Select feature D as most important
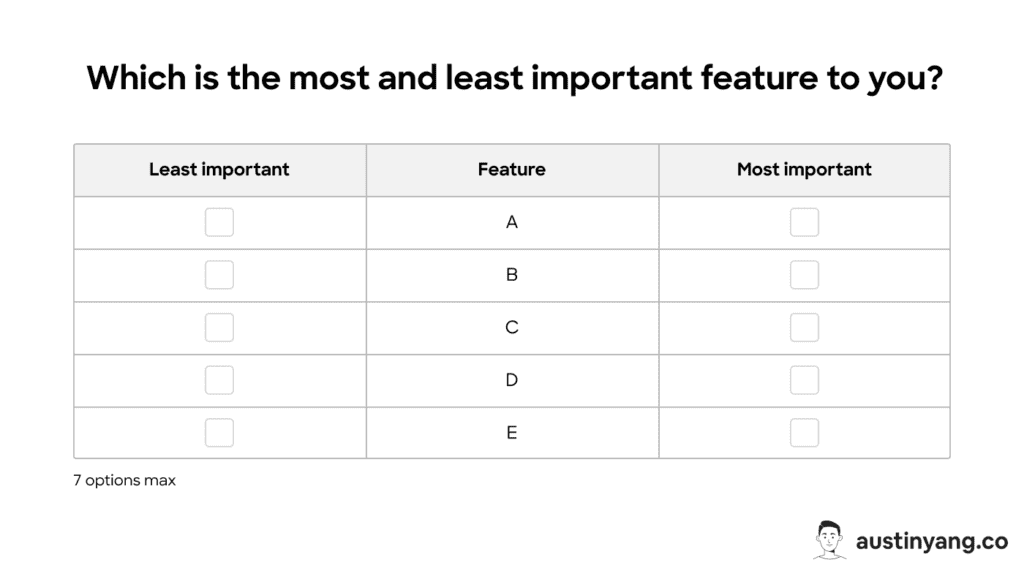 pos(804,380)
